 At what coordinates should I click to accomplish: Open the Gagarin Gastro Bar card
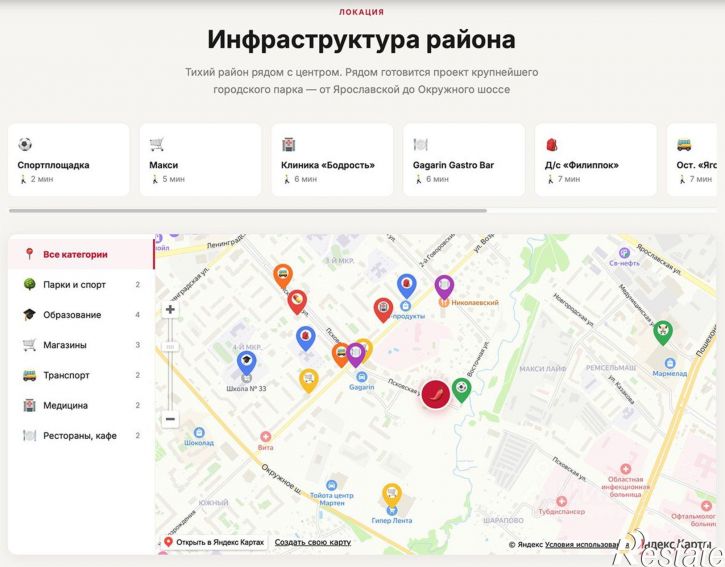464,160
